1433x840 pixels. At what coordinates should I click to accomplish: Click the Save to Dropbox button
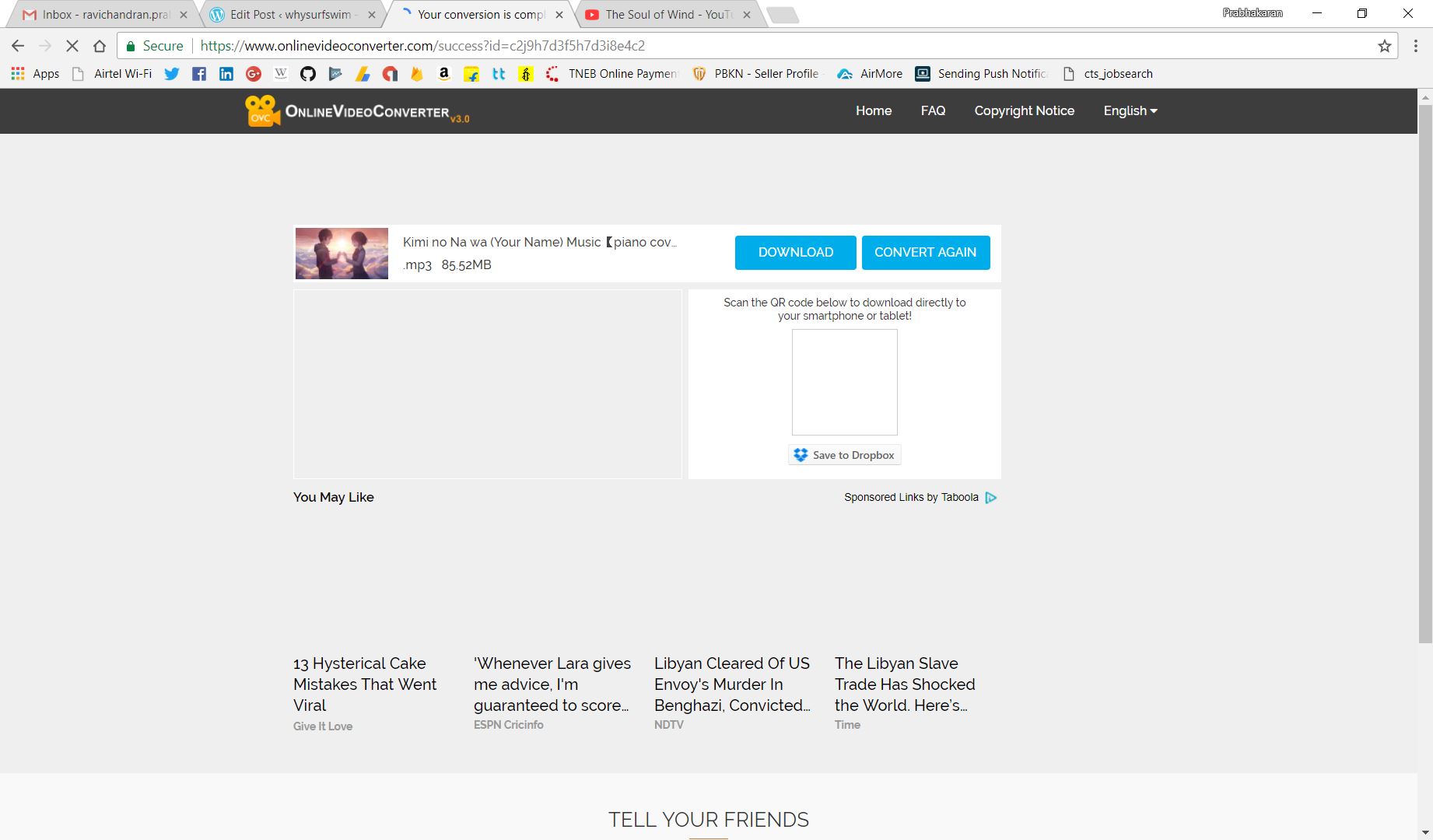(x=844, y=455)
